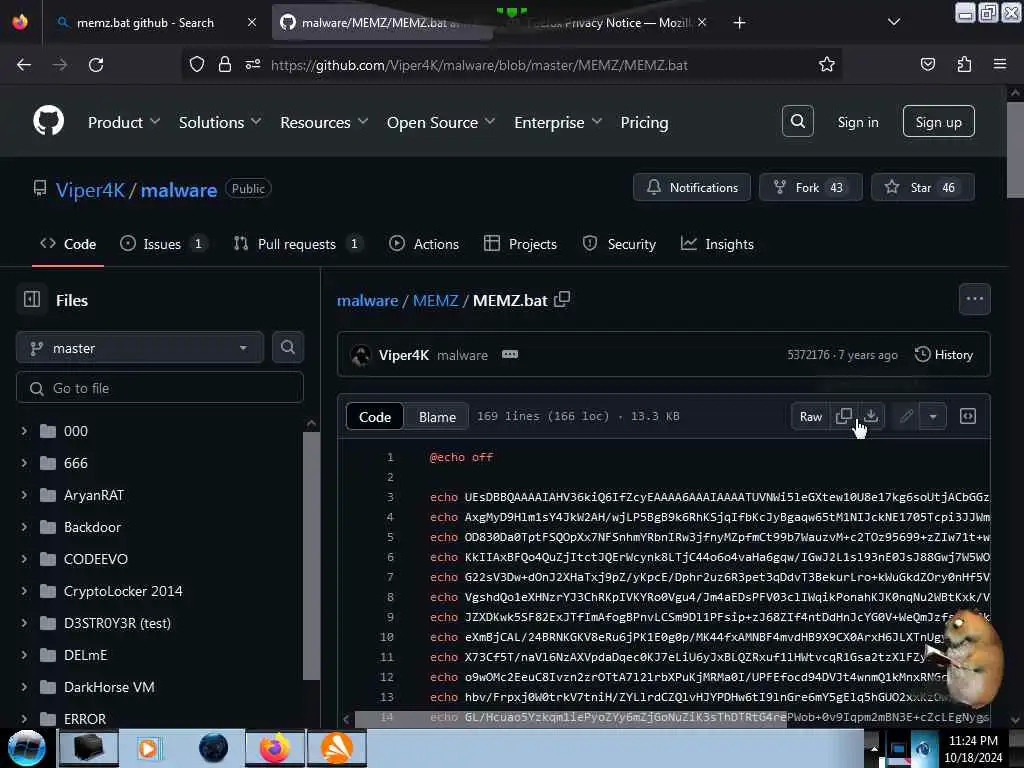Switch to the Code repository tab
Image resolution: width=1024 pixels, height=768 pixels.
click(68, 244)
